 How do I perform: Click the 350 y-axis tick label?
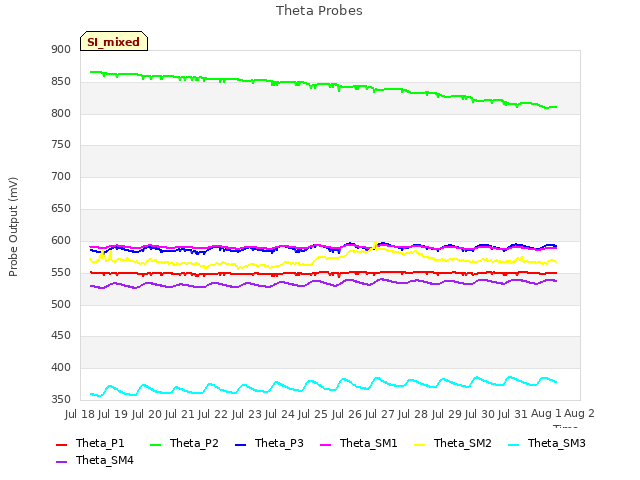61,399
